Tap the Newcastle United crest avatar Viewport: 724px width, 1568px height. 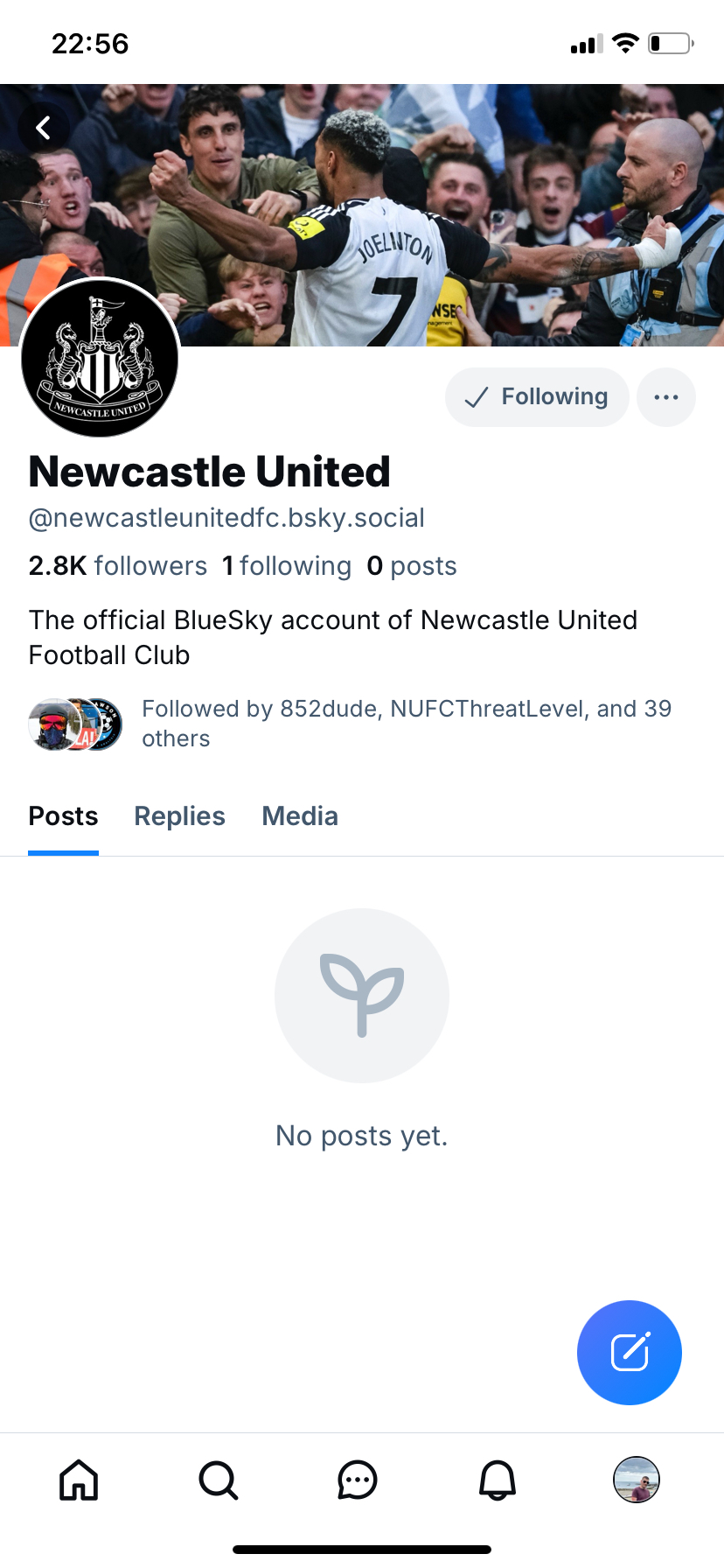101,358
